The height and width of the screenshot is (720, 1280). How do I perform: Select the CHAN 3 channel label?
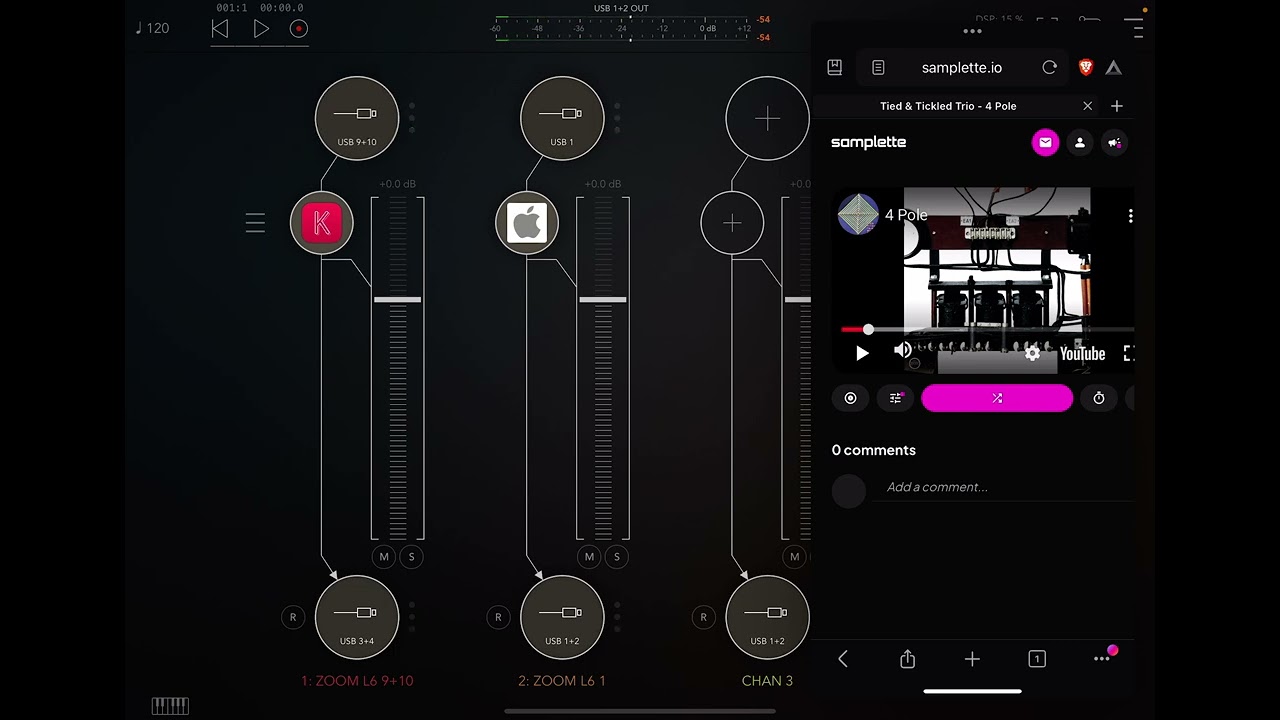(x=767, y=681)
